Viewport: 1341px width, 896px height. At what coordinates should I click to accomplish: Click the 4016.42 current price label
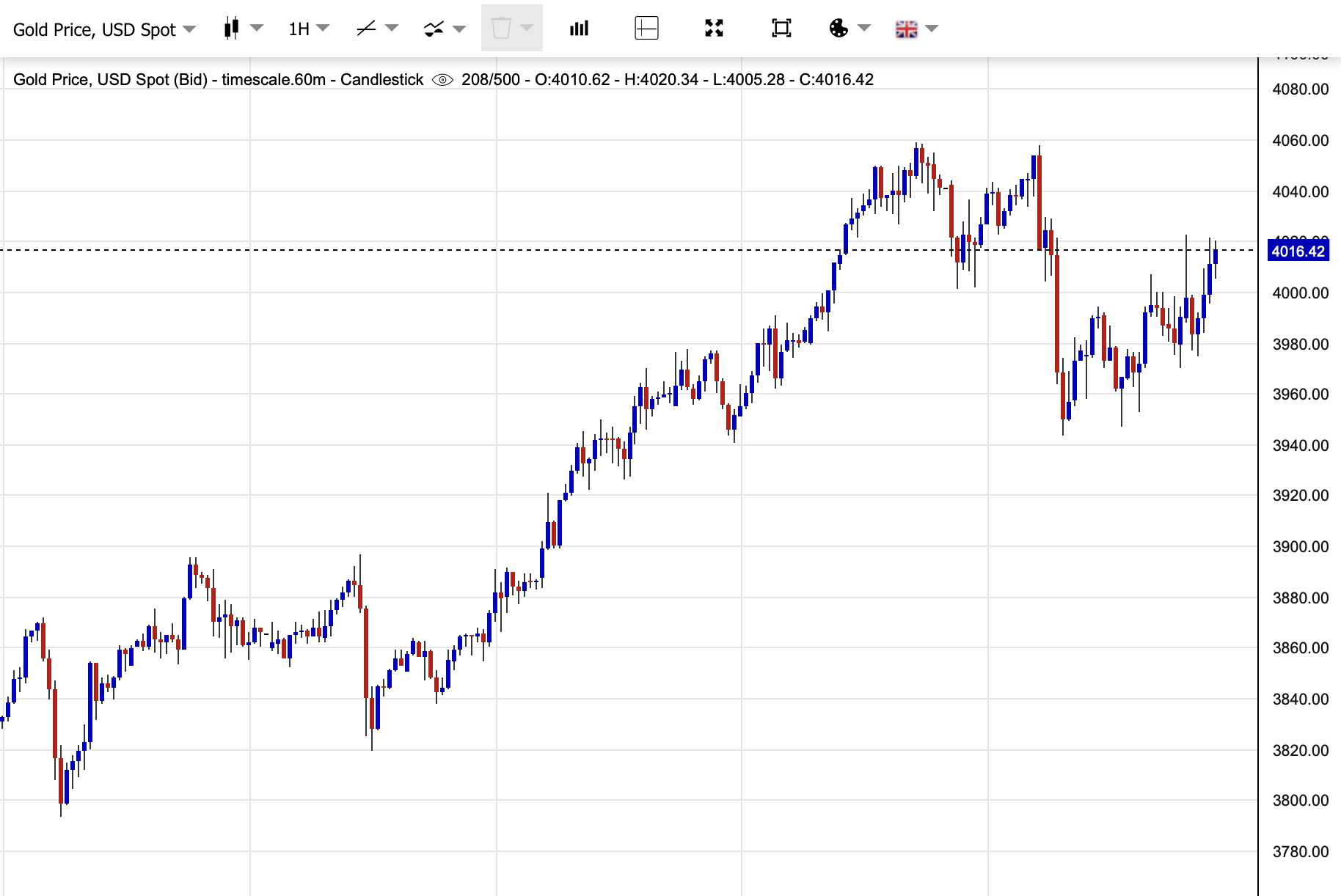click(1298, 251)
